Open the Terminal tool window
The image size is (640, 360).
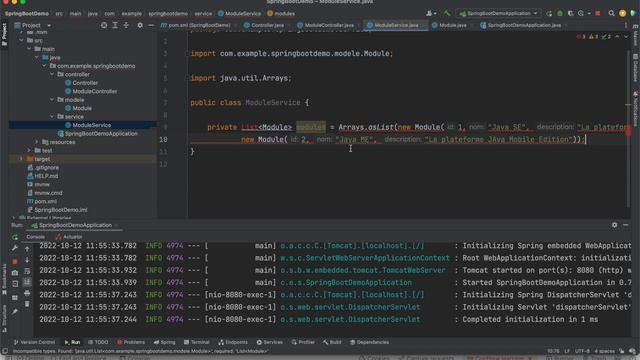tap(196, 342)
